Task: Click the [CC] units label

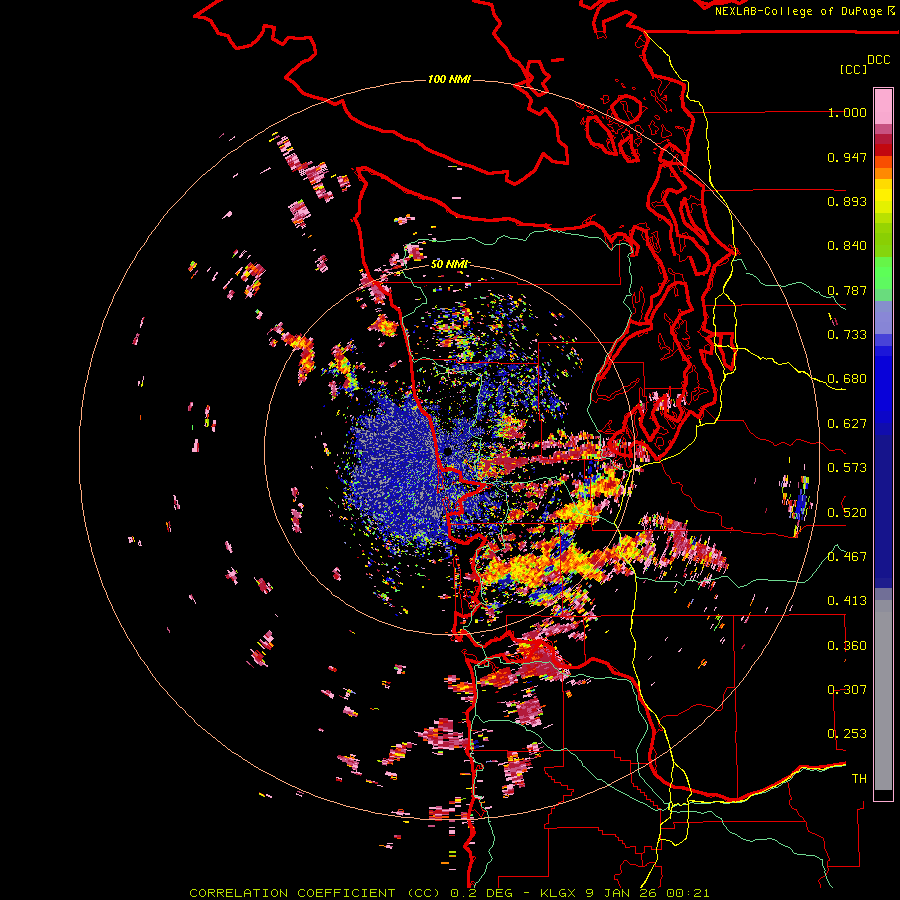Action: pos(853,69)
